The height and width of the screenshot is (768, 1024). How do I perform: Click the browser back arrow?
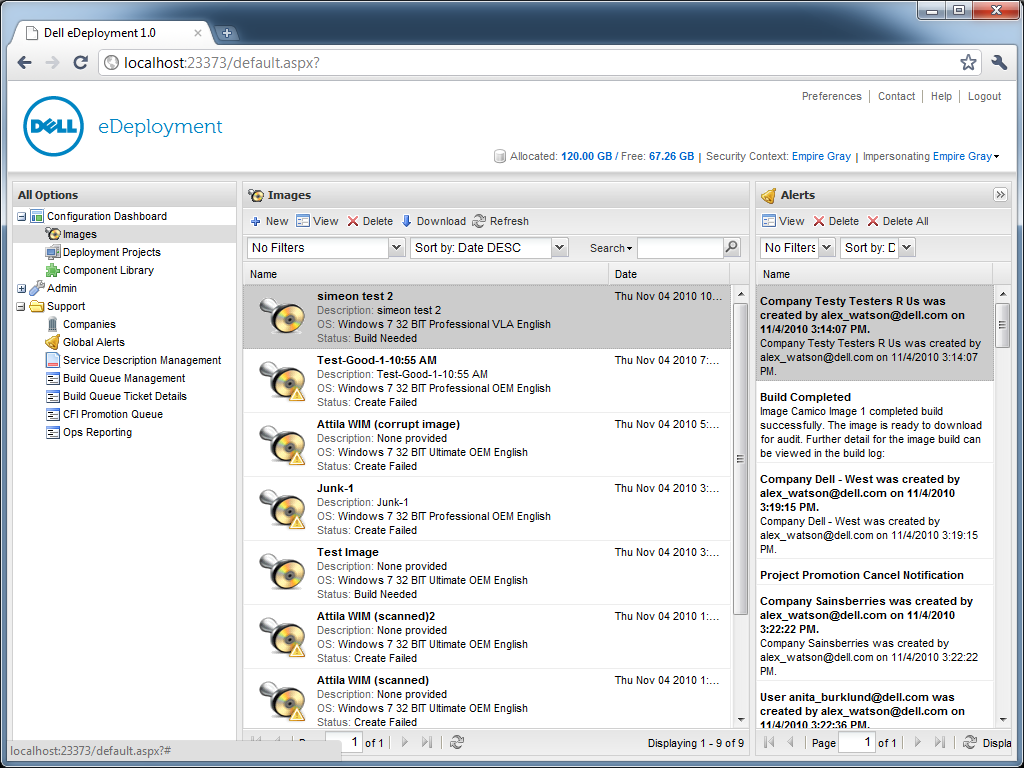tap(24, 63)
